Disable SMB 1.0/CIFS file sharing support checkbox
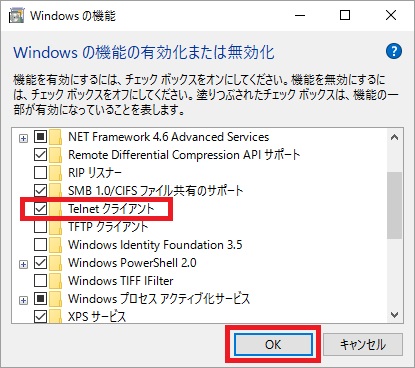 pyautogui.click(x=40, y=191)
